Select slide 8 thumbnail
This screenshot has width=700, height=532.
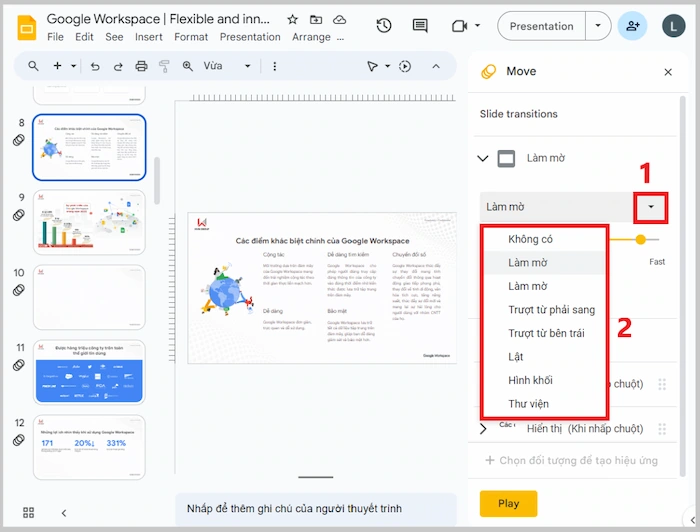(89, 147)
